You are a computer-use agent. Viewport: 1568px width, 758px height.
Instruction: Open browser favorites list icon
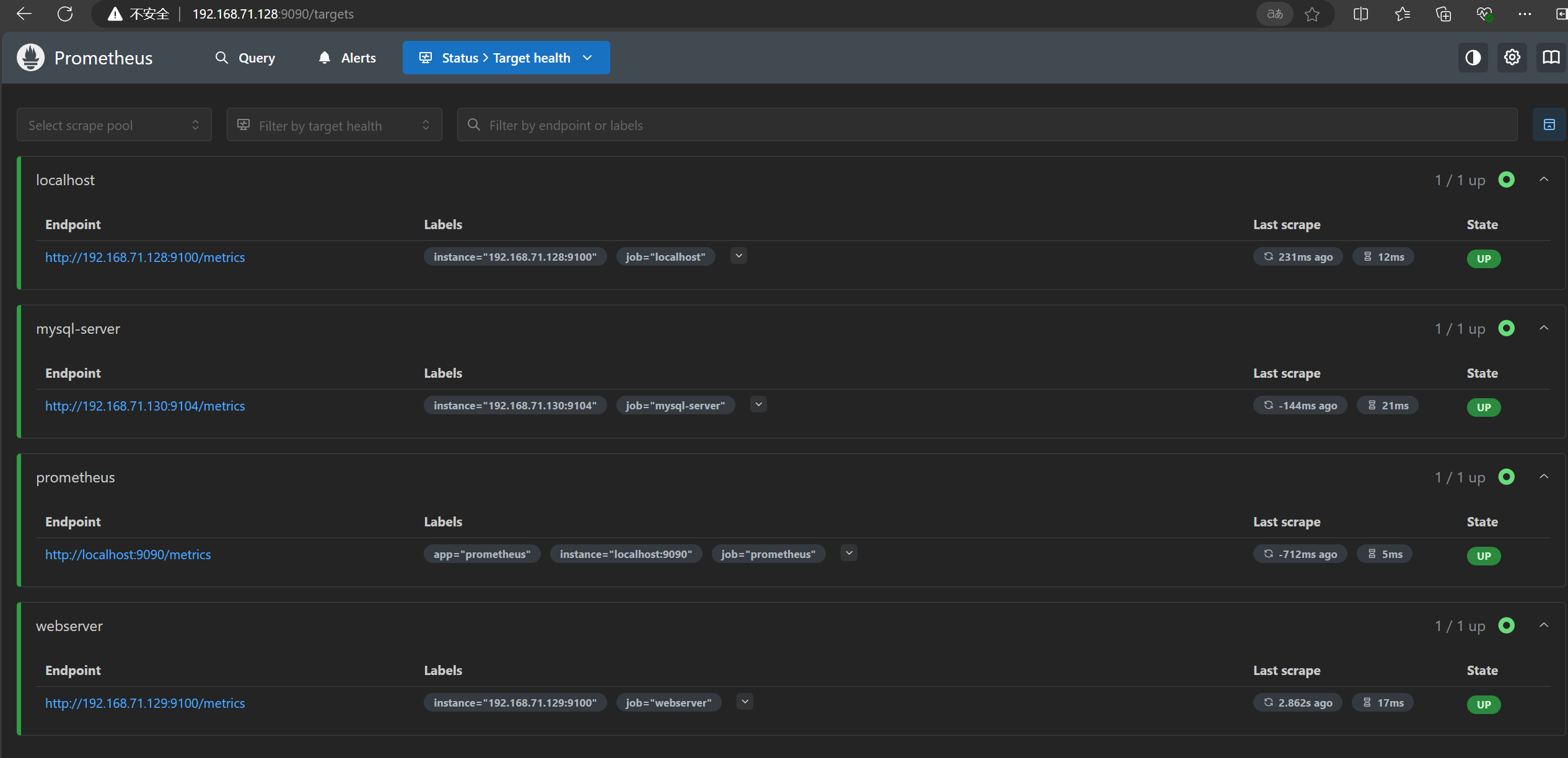tap(1403, 14)
